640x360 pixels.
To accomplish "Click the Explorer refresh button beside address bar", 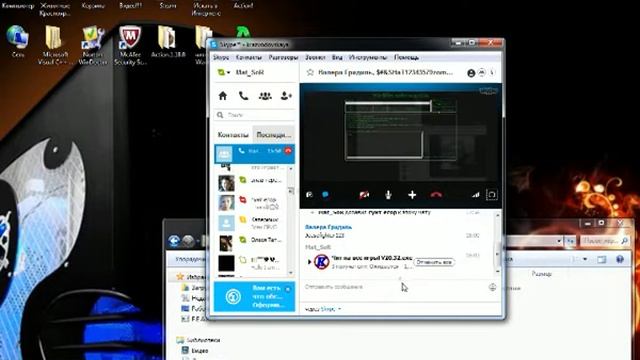I will tap(570, 241).
